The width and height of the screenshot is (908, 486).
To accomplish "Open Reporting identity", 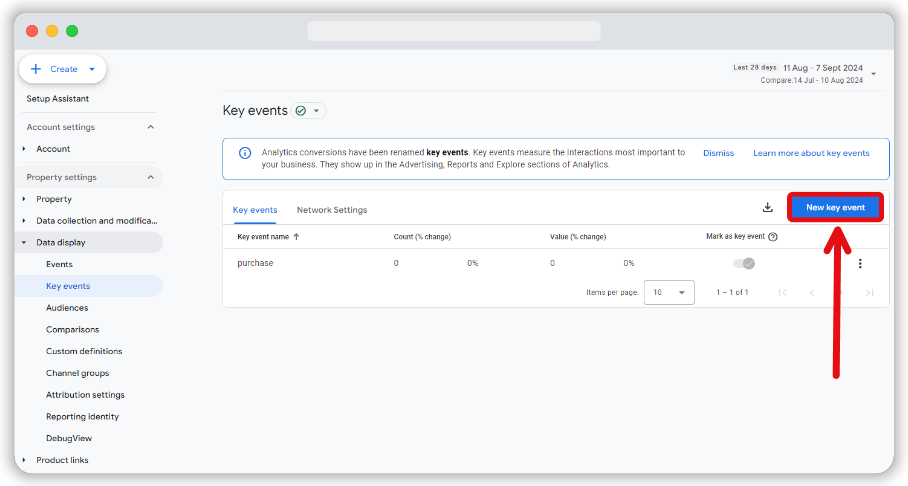I will pyautogui.click(x=82, y=416).
